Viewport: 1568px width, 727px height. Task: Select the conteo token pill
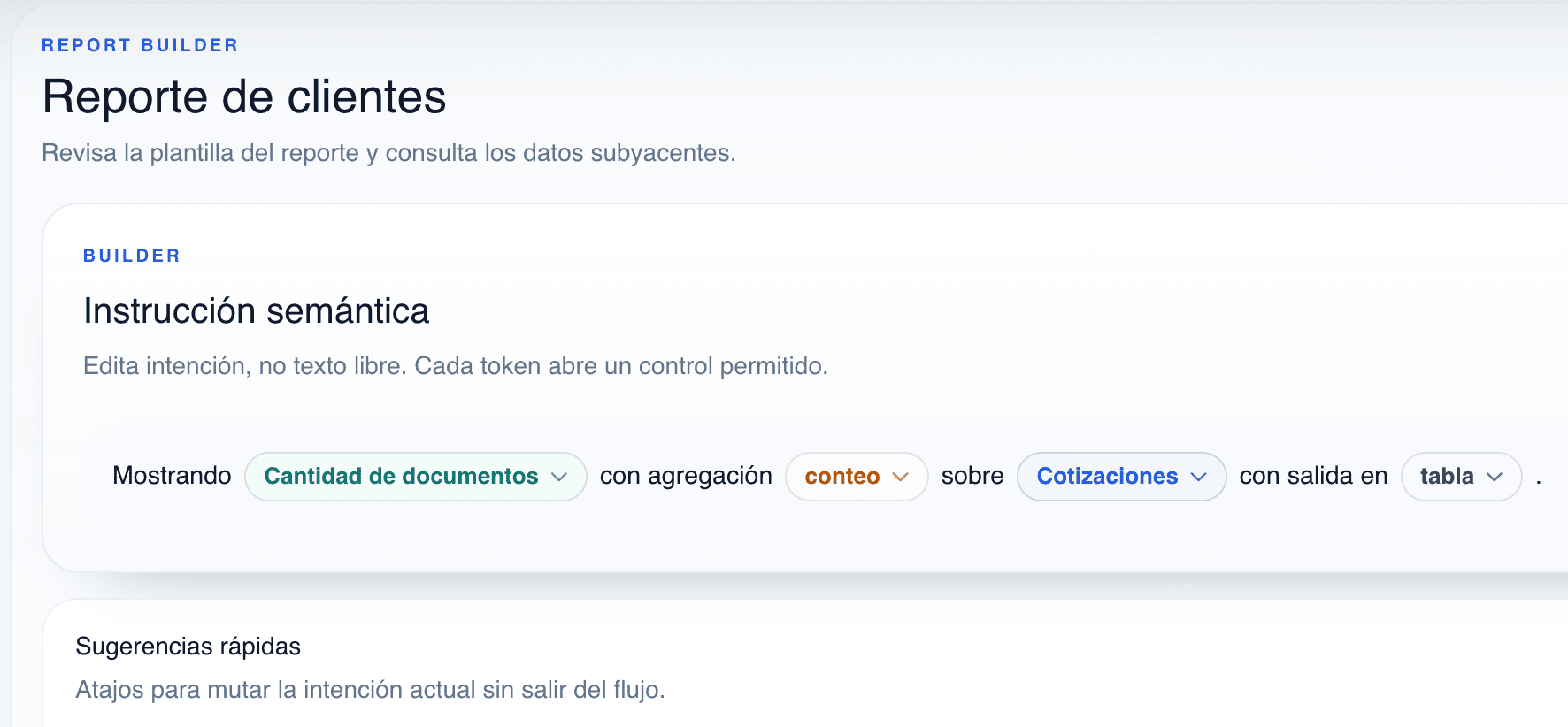pyautogui.click(x=842, y=477)
